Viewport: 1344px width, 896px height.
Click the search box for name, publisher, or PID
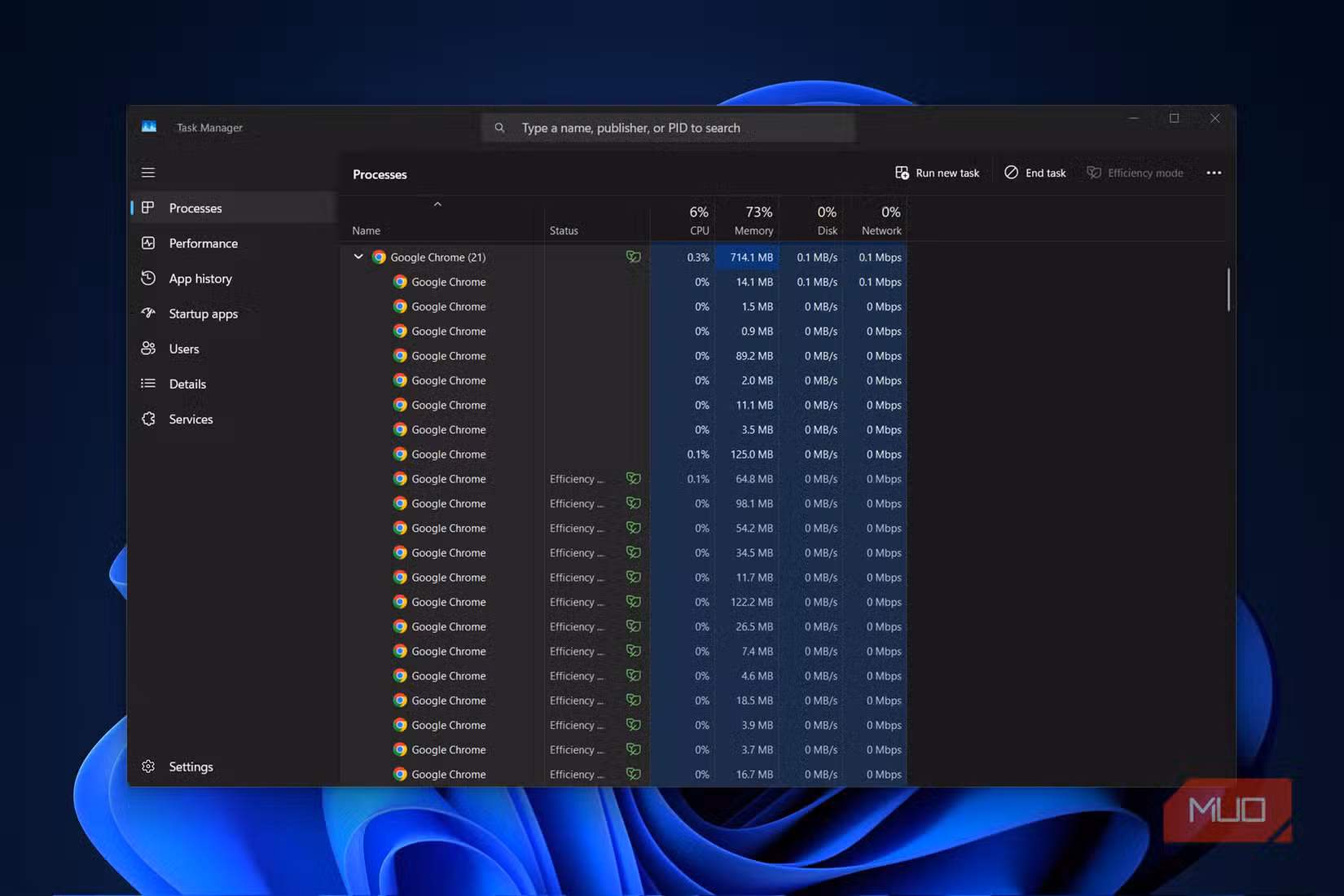[x=668, y=128]
